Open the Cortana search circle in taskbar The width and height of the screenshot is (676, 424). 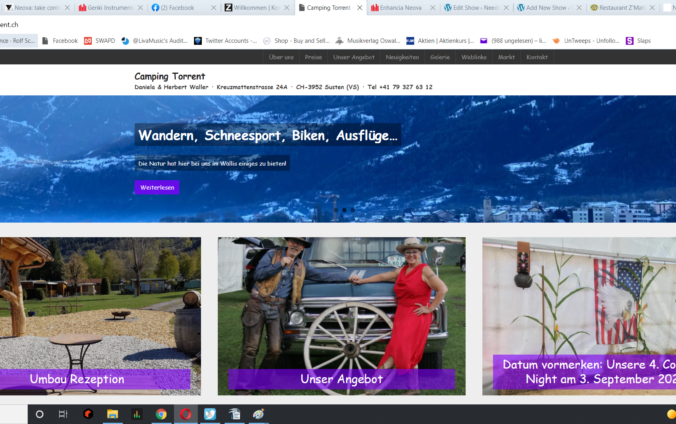click(x=40, y=413)
